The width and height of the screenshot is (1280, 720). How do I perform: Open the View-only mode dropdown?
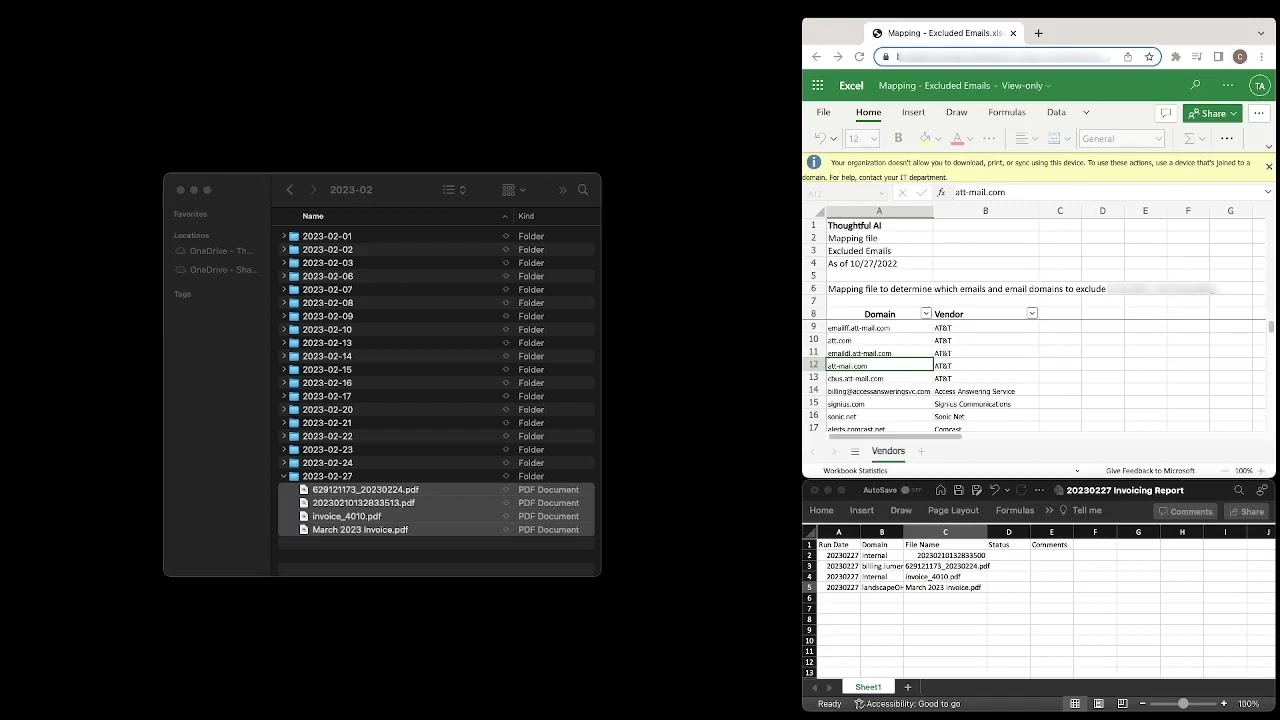click(x=1026, y=86)
